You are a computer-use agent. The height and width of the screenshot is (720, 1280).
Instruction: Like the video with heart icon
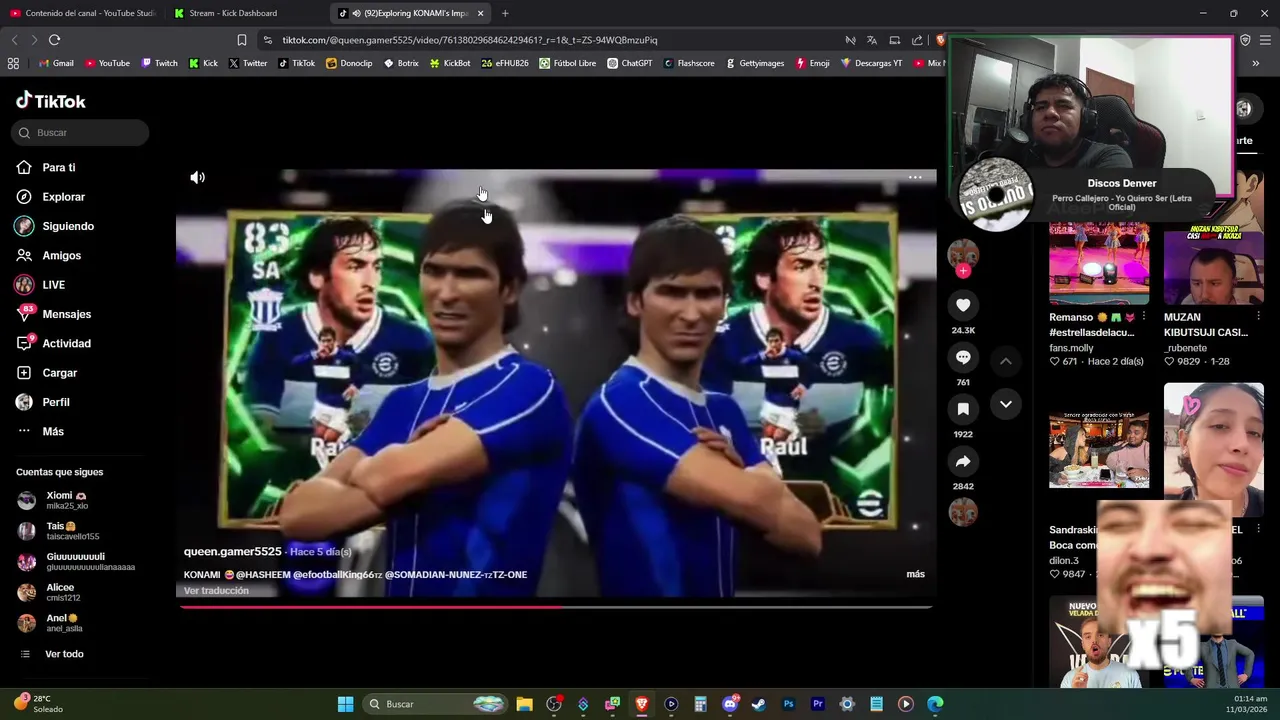[x=963, y=305]
